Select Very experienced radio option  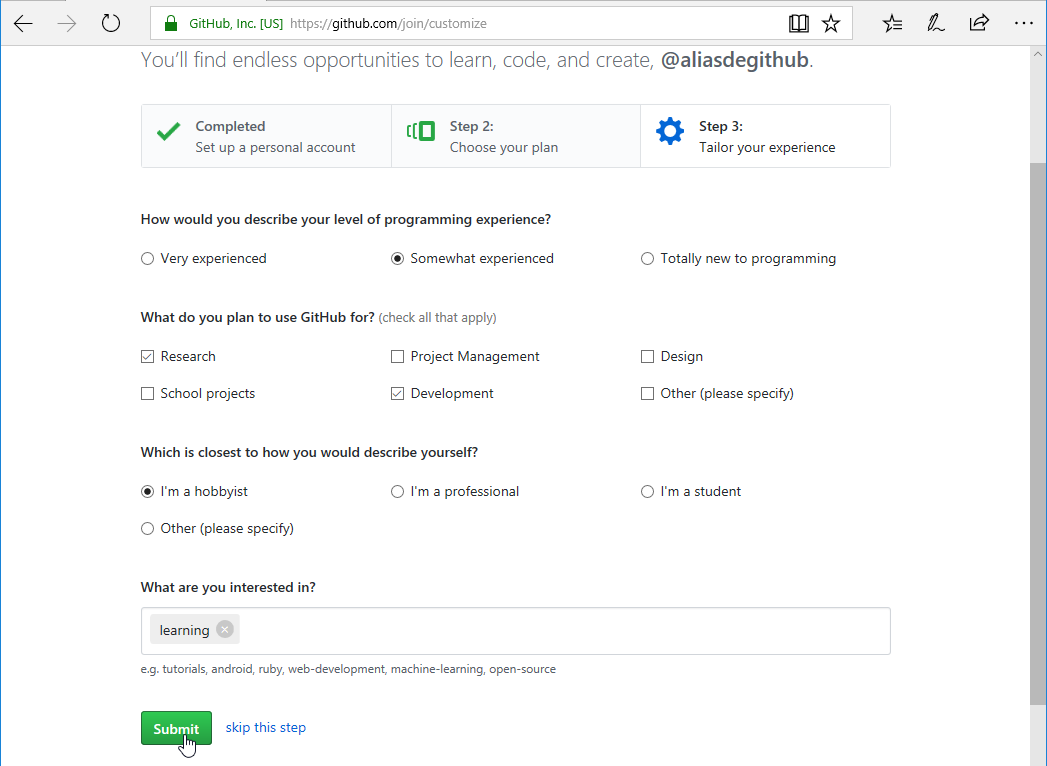(x=148, y=259)
